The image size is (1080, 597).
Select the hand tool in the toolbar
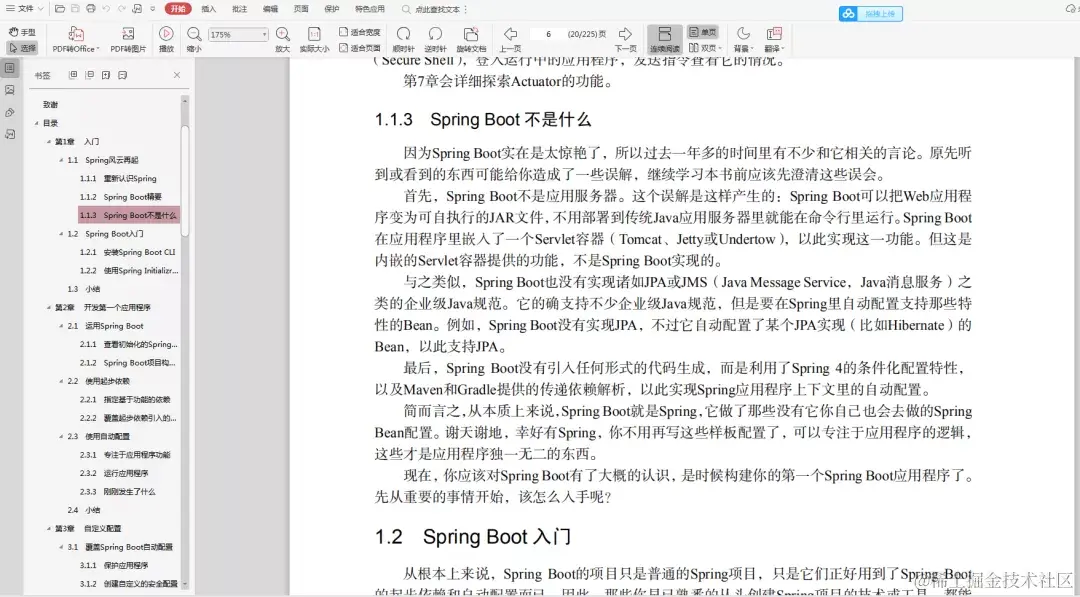pyautogui.click(x=23, y=31)
